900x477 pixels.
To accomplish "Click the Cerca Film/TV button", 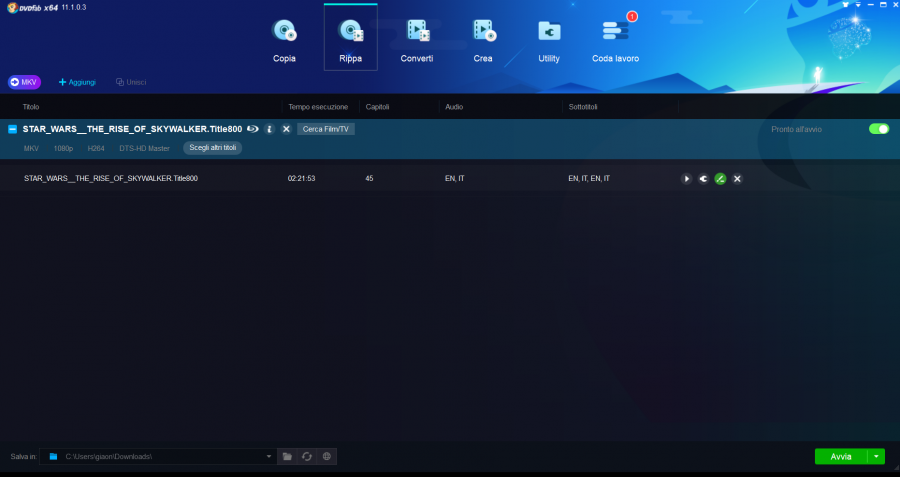I will pos(325,129).
